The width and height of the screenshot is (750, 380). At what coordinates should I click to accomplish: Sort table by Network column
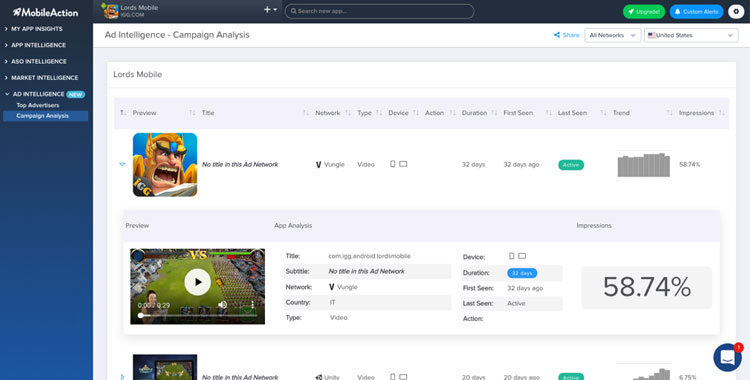[x=328, y=113]
